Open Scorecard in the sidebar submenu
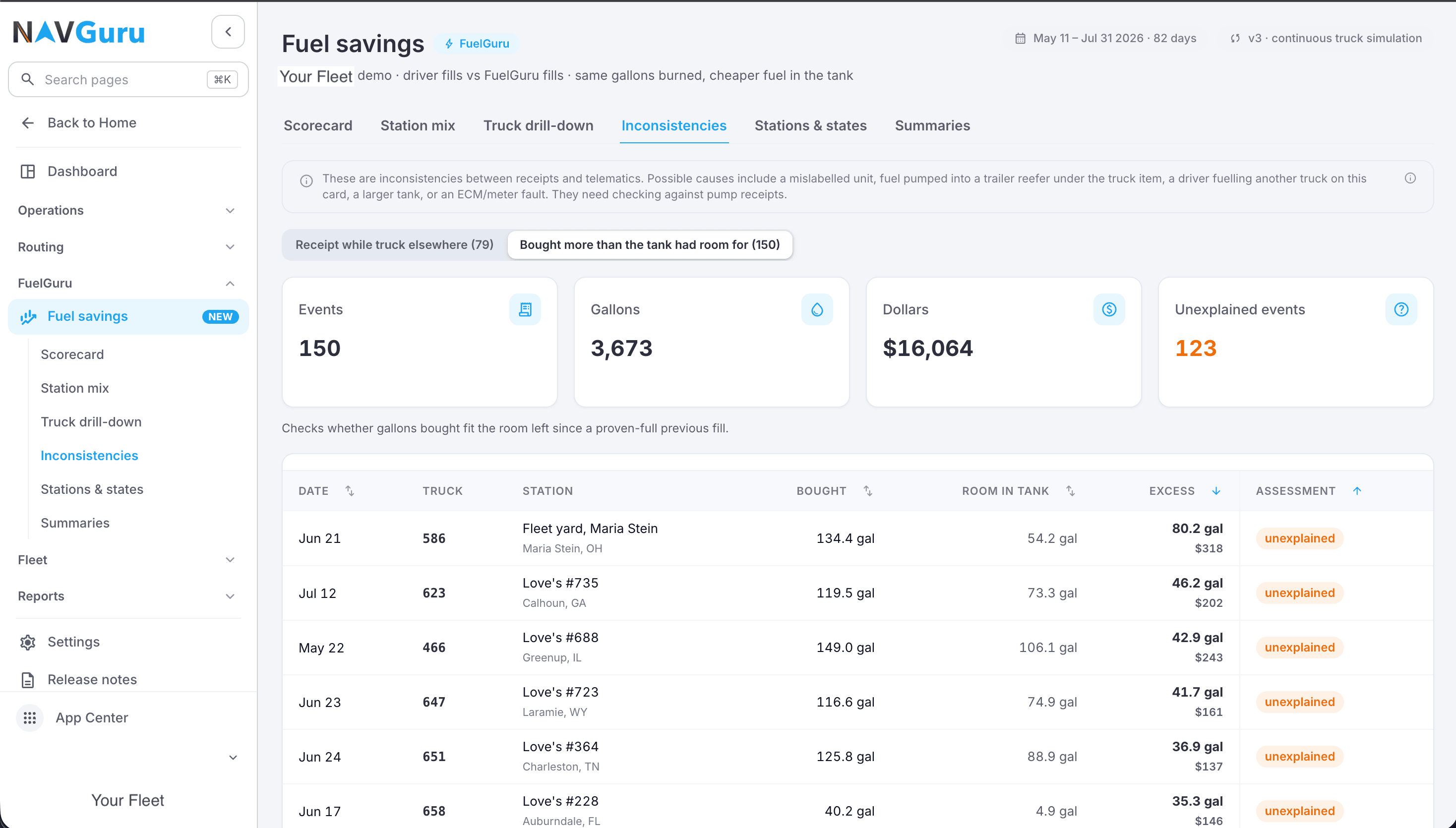Image resolution: width=1456 pixels, height=828 pixels. [x=72, y=355]
